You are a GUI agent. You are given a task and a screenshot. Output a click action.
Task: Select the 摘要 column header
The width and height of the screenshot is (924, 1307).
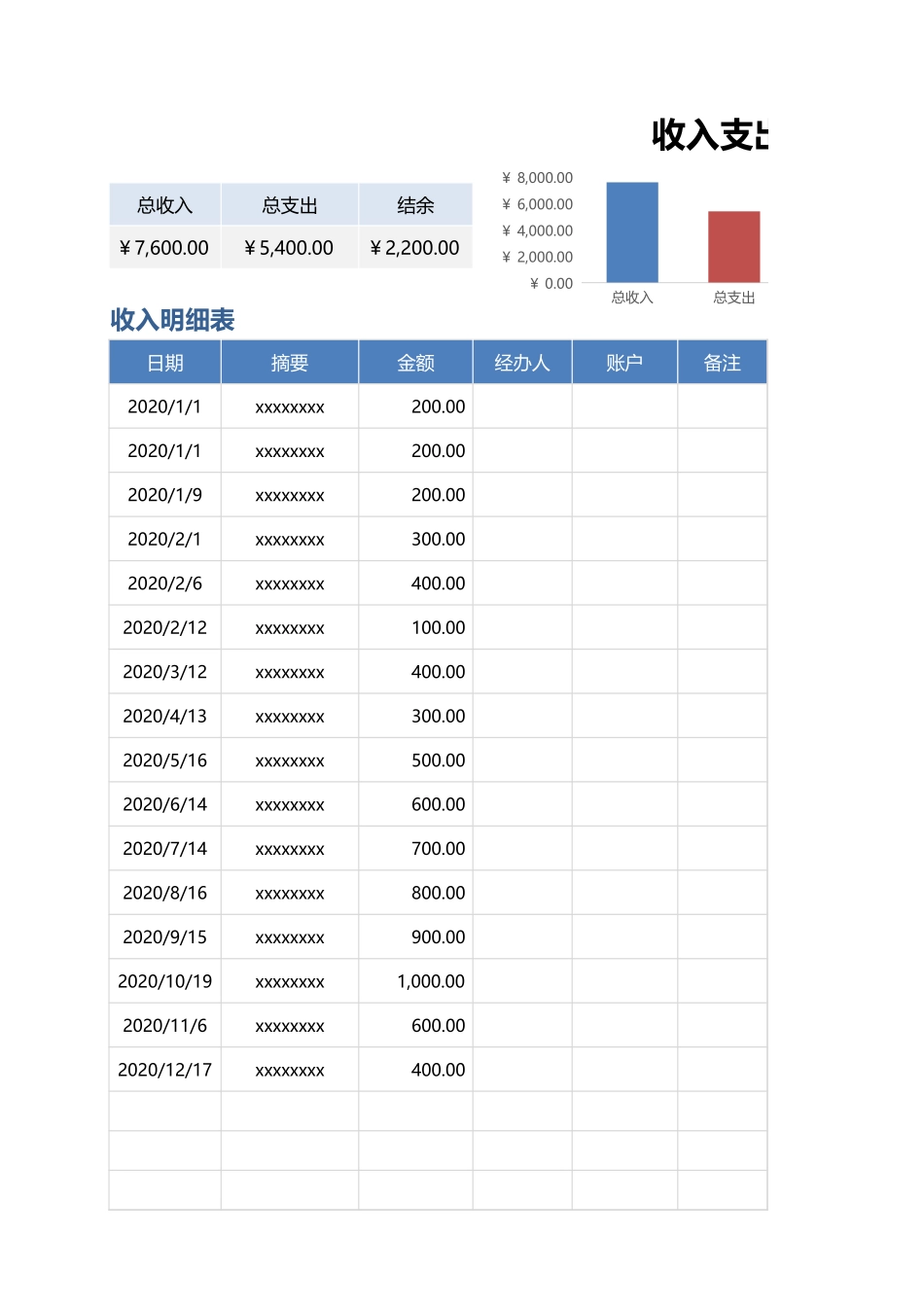(289, 362)
